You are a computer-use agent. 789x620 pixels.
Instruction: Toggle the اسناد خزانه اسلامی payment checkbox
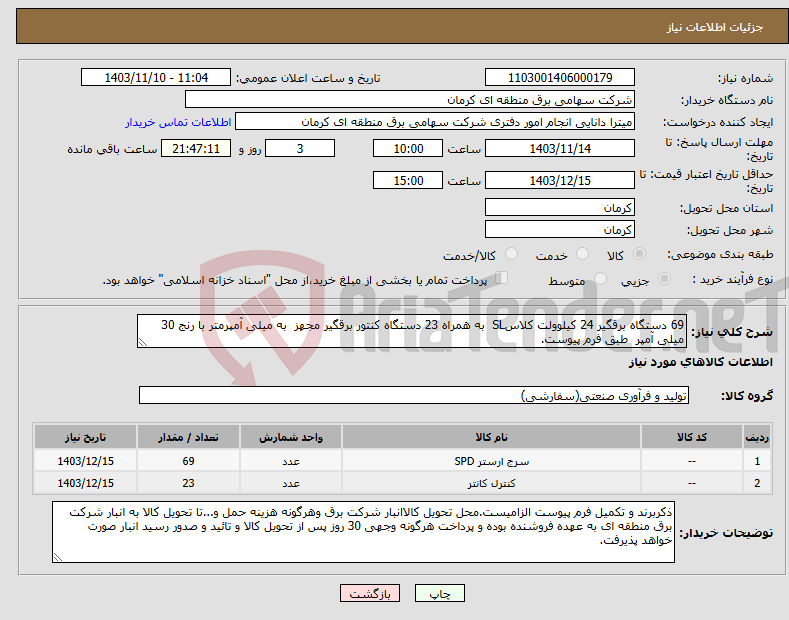501,278
